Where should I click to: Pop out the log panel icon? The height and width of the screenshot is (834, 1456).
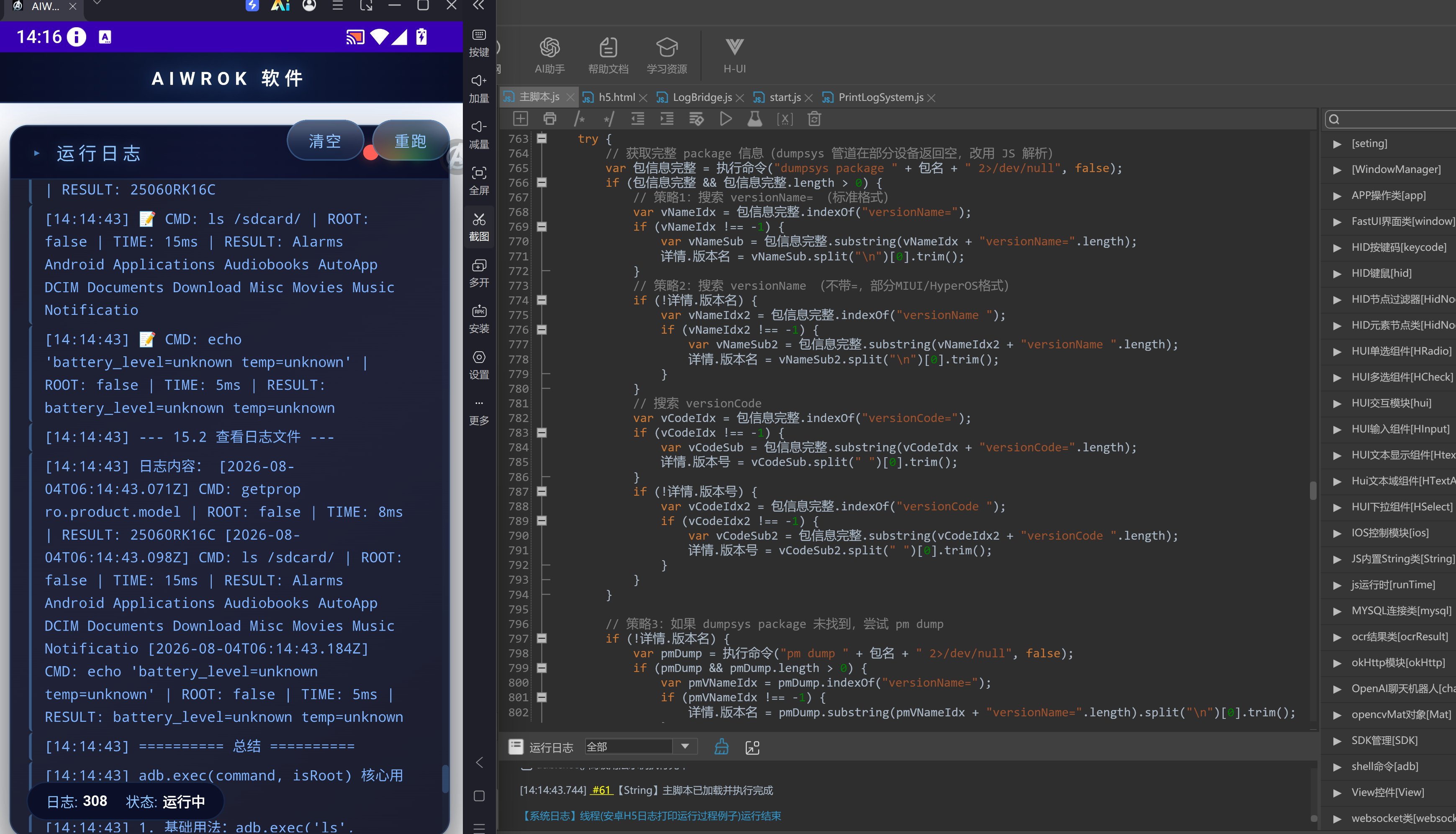click(752, 747)
